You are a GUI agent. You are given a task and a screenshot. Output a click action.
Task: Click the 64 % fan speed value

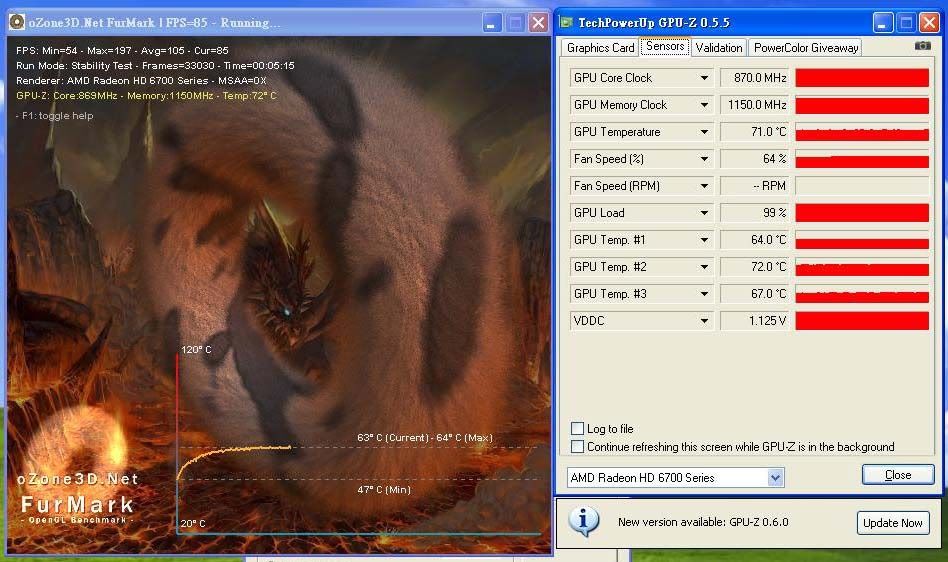pos(755,159)
